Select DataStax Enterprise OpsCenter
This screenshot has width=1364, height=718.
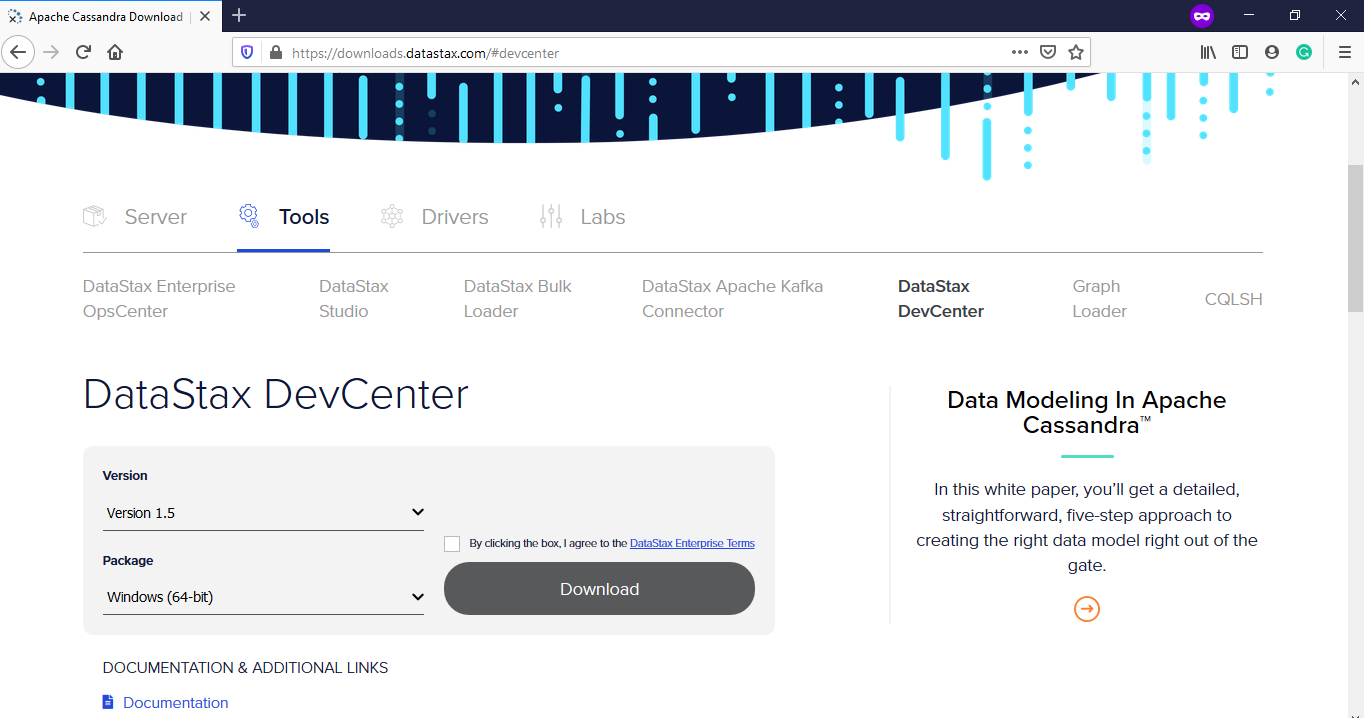(159, 299)
